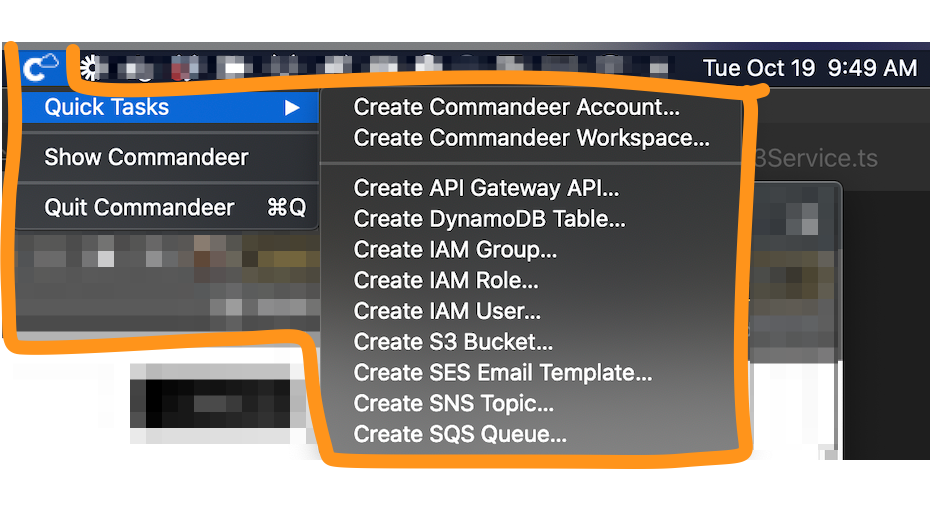Screen dimensions: 930x510
Task: Click the Commandeer cloud icon in menu bar
Action: 40,67
